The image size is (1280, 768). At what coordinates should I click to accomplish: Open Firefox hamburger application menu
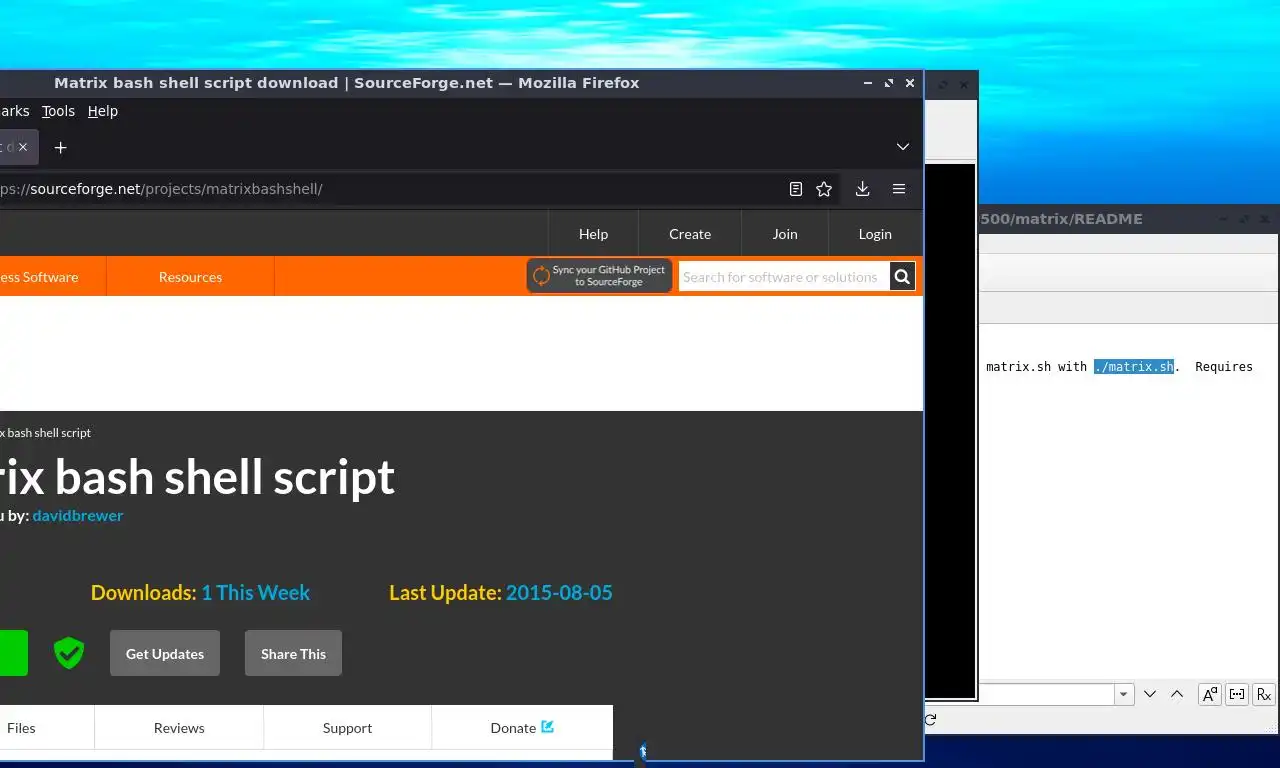point(899,189)
